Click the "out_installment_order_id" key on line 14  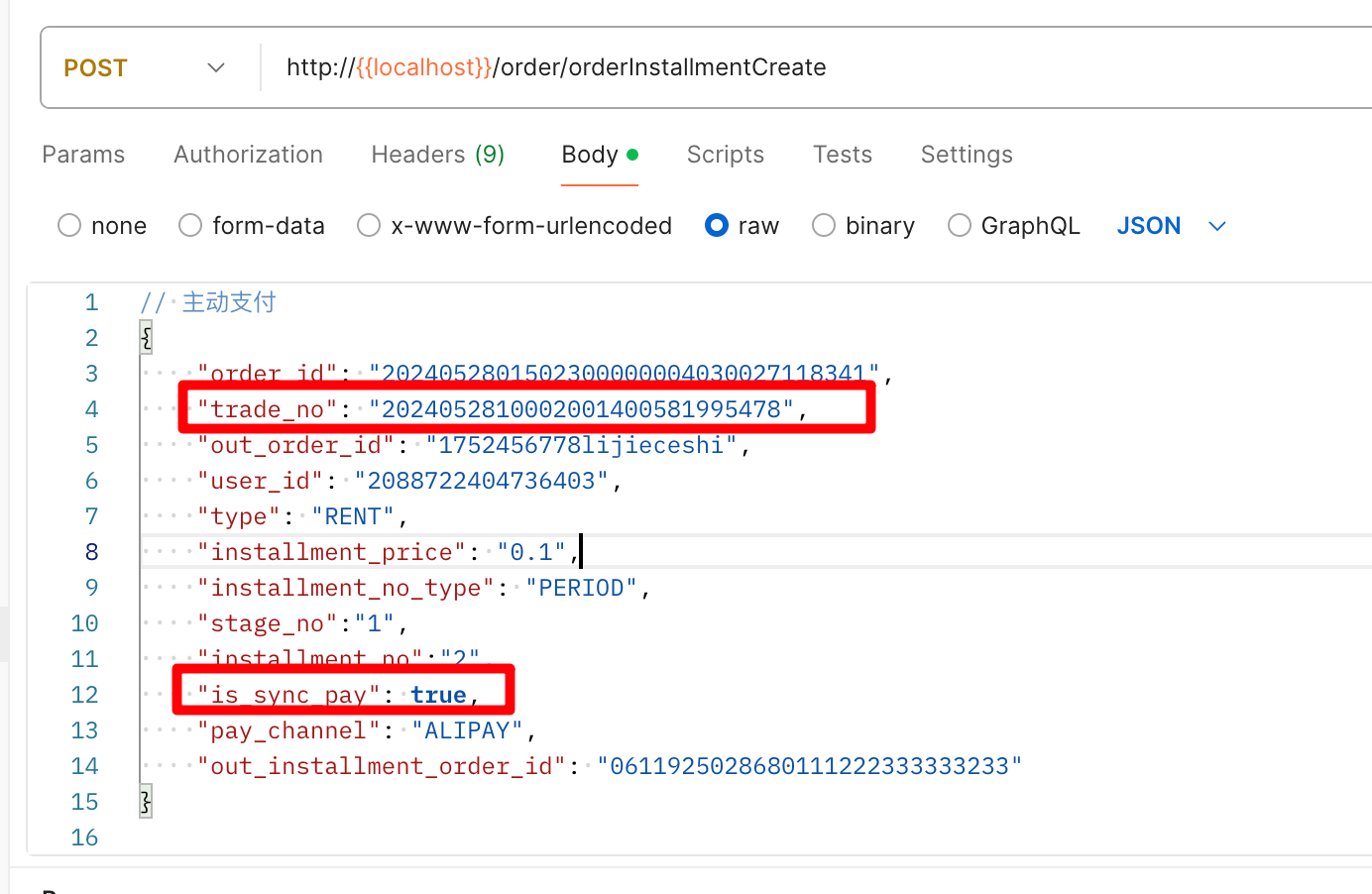pos(381,766)
